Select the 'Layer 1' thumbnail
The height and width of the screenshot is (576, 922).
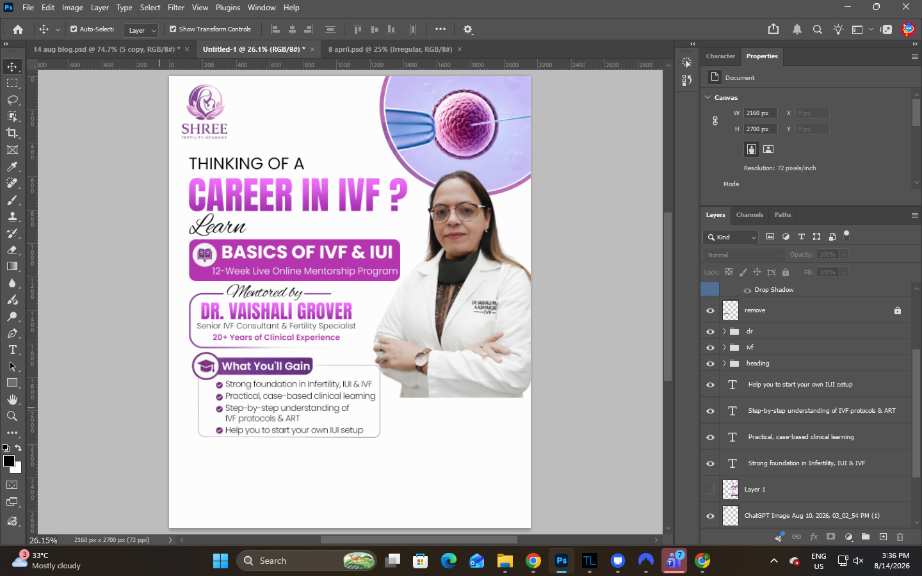click(x=730, y=490)
